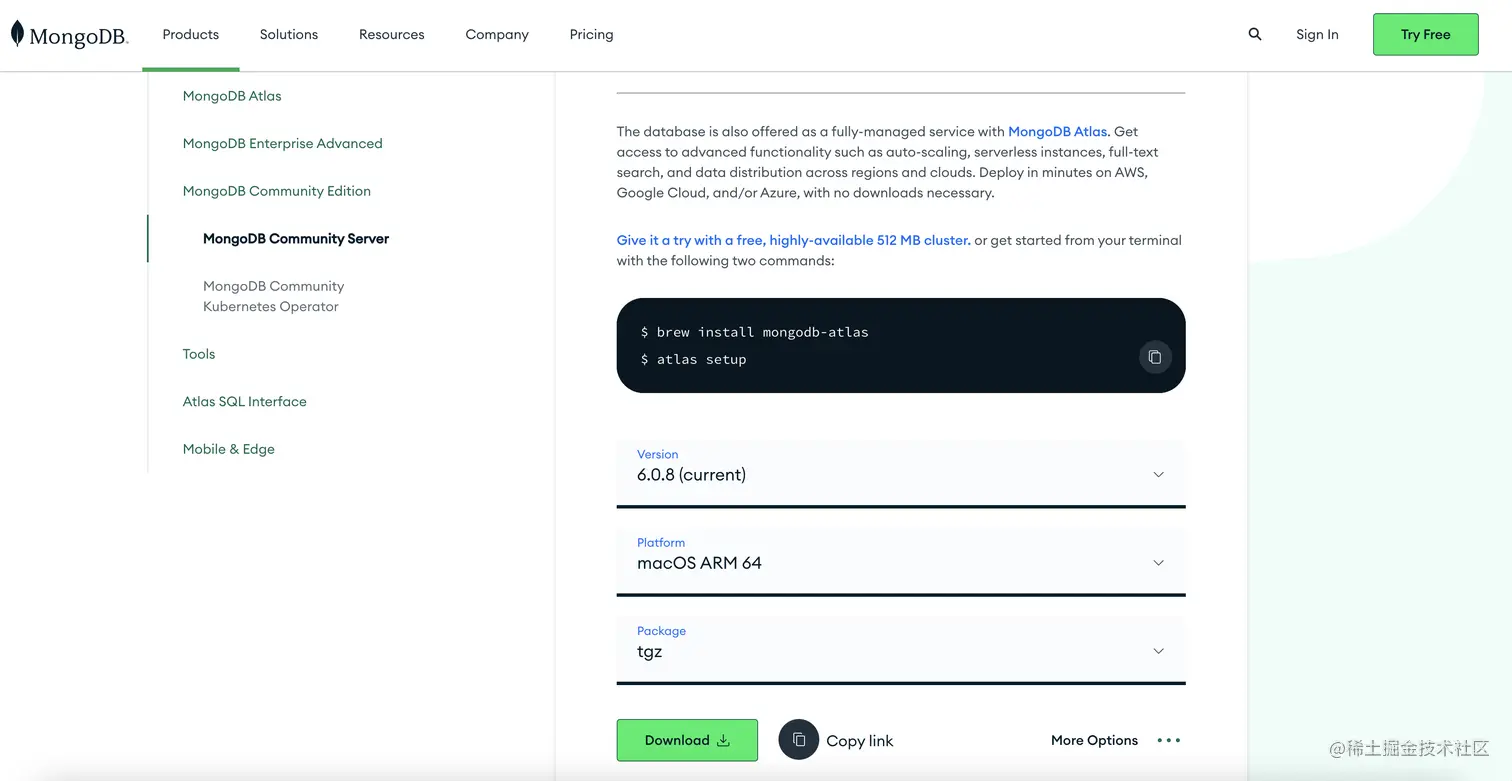Image resolution: width=1512 pixels, height=781 pixels.
Task: Open the Solutions menu
Action: point(289,34)
